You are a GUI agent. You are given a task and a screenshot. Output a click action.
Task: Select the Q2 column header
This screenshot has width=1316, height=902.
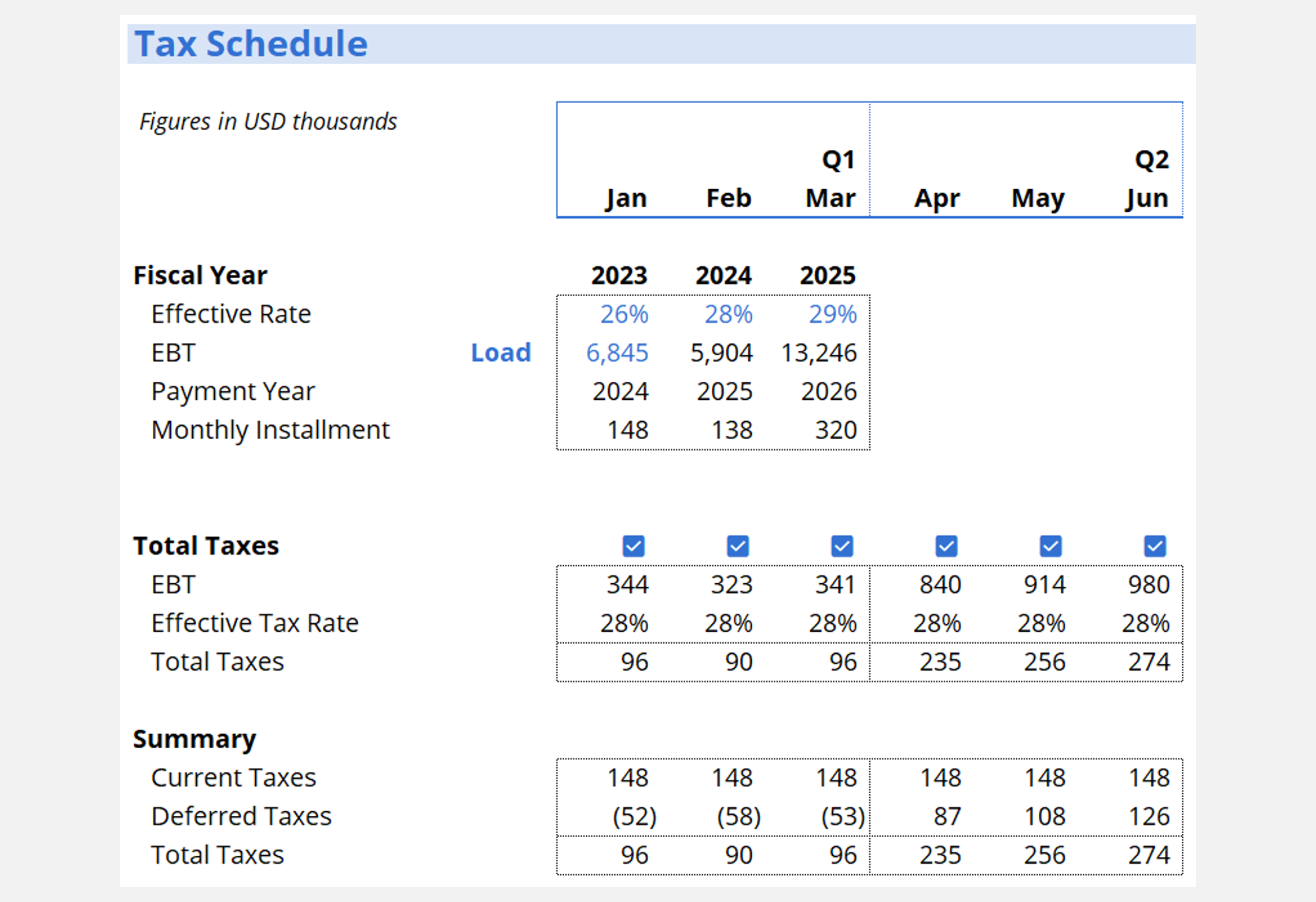(1151, 160)
